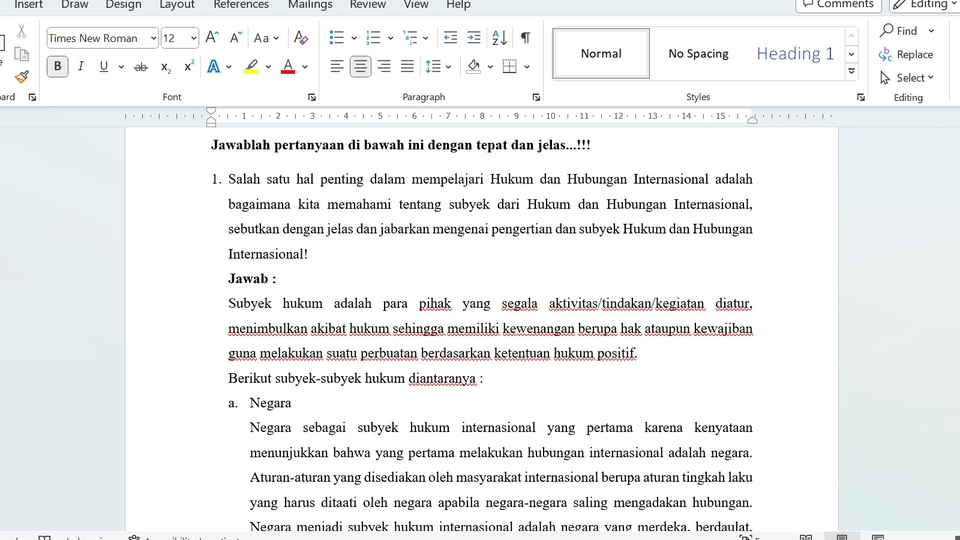Align text to the right
Image resolution: width=960 pixels, height=540 pixels.
(384, 67)
